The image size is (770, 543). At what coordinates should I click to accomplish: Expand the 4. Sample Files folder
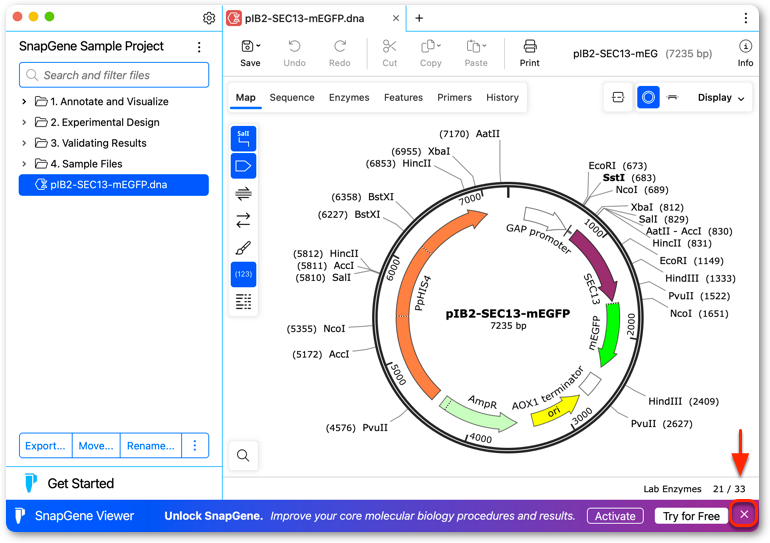pyautogui.click(x=24, y=163)
